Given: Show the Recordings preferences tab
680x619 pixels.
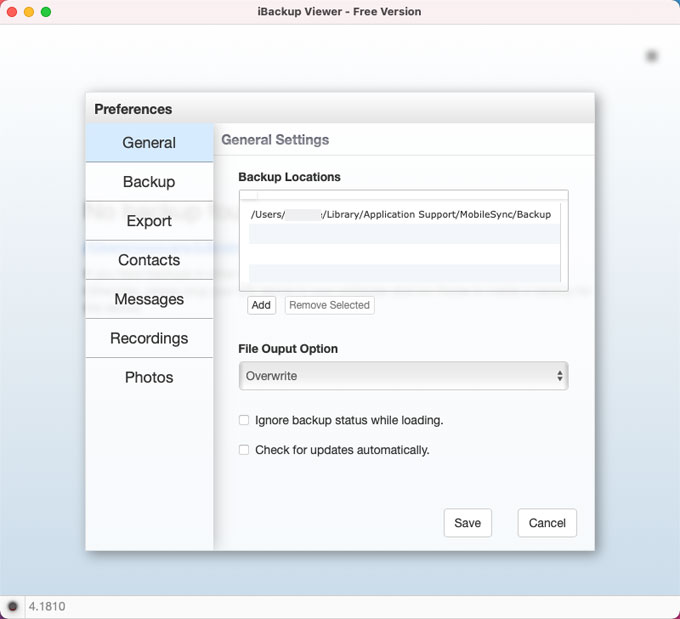Looking at the screenshot, I should (149, 338).
